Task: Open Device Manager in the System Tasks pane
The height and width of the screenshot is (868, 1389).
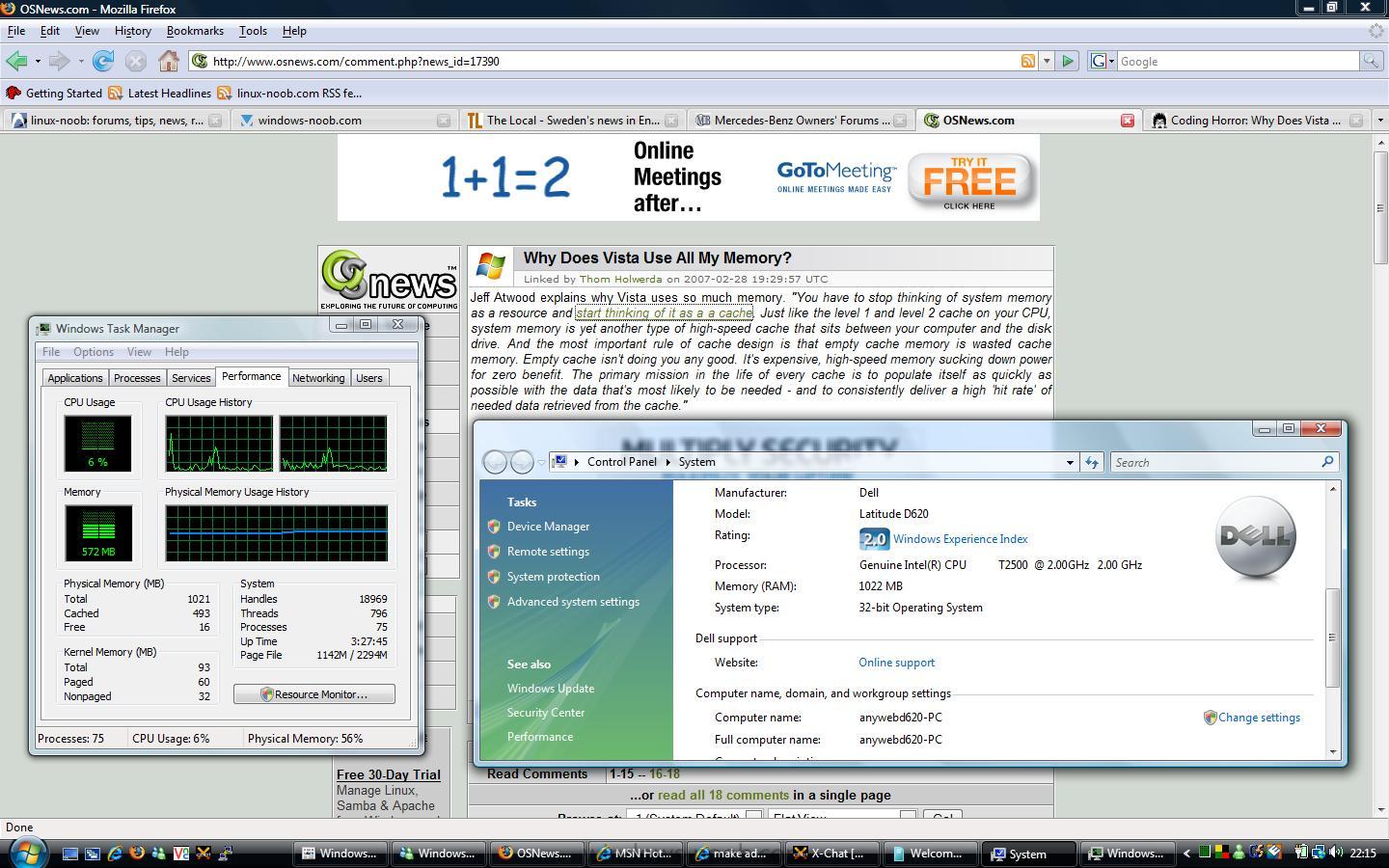Action: 548,527
